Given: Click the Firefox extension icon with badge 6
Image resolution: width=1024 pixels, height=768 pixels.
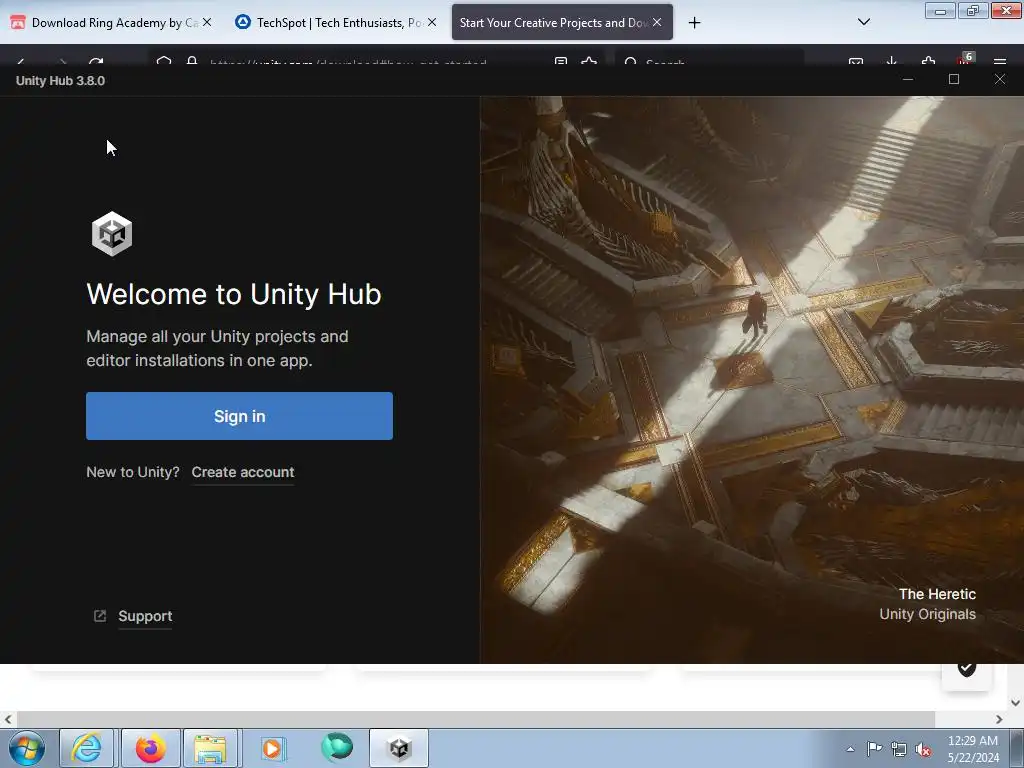Looking at the screenshot, I should click(965, 59).
